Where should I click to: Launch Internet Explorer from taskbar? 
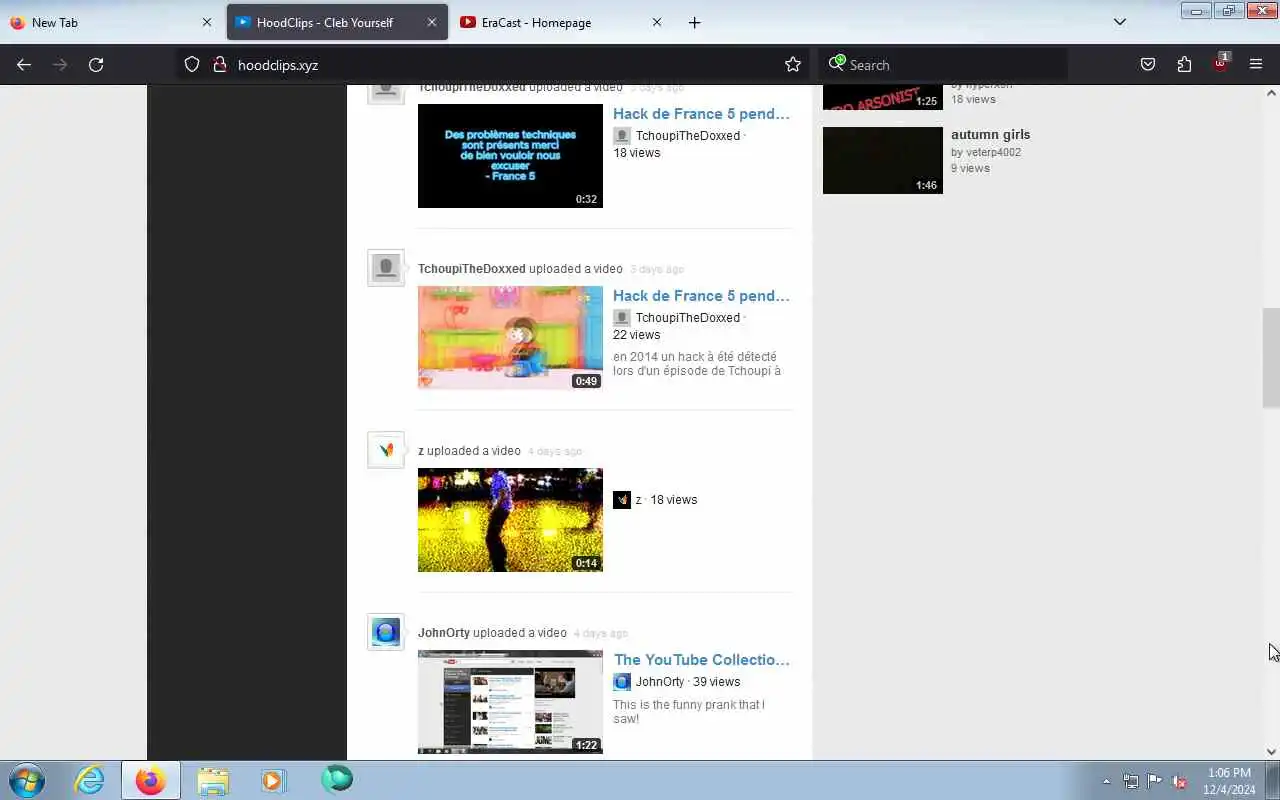click(x=90, y=780)
